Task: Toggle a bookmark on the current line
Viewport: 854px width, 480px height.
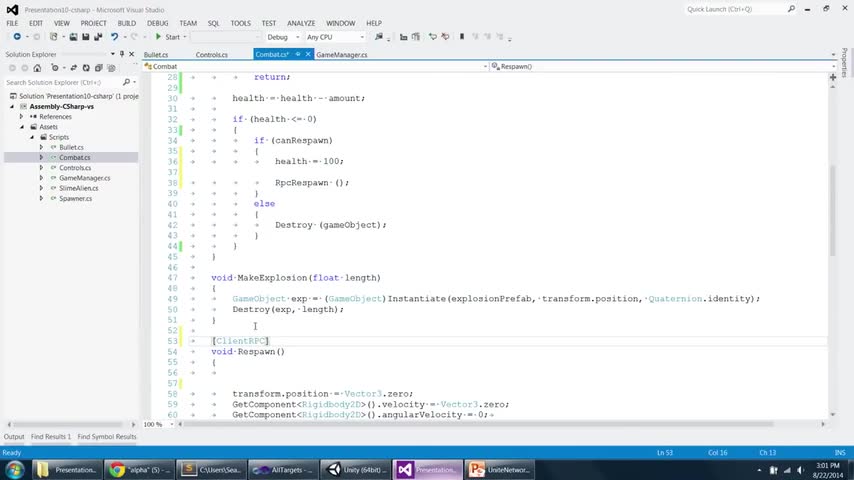Action: (x=462, y=37)
